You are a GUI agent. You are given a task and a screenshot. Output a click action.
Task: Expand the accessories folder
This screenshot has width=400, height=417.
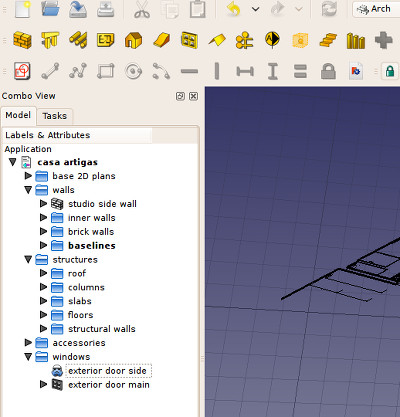(28, 342)
